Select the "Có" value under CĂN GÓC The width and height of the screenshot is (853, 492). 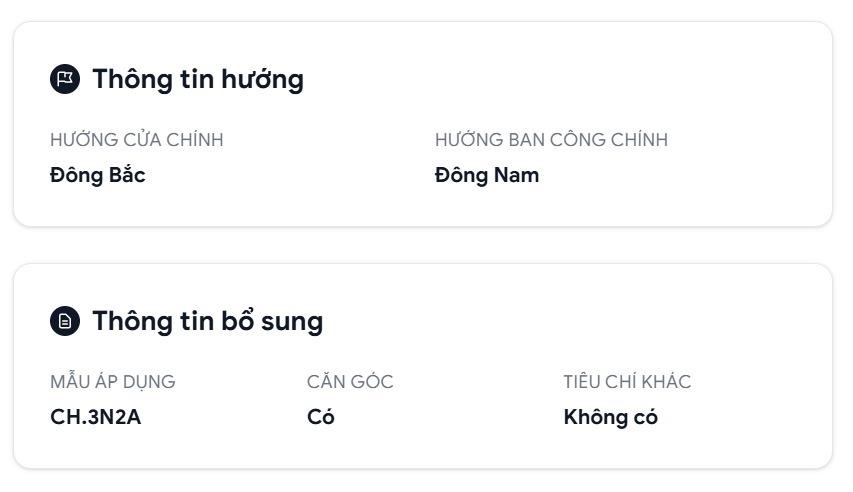pyautogui.click(x=321, y=417)
